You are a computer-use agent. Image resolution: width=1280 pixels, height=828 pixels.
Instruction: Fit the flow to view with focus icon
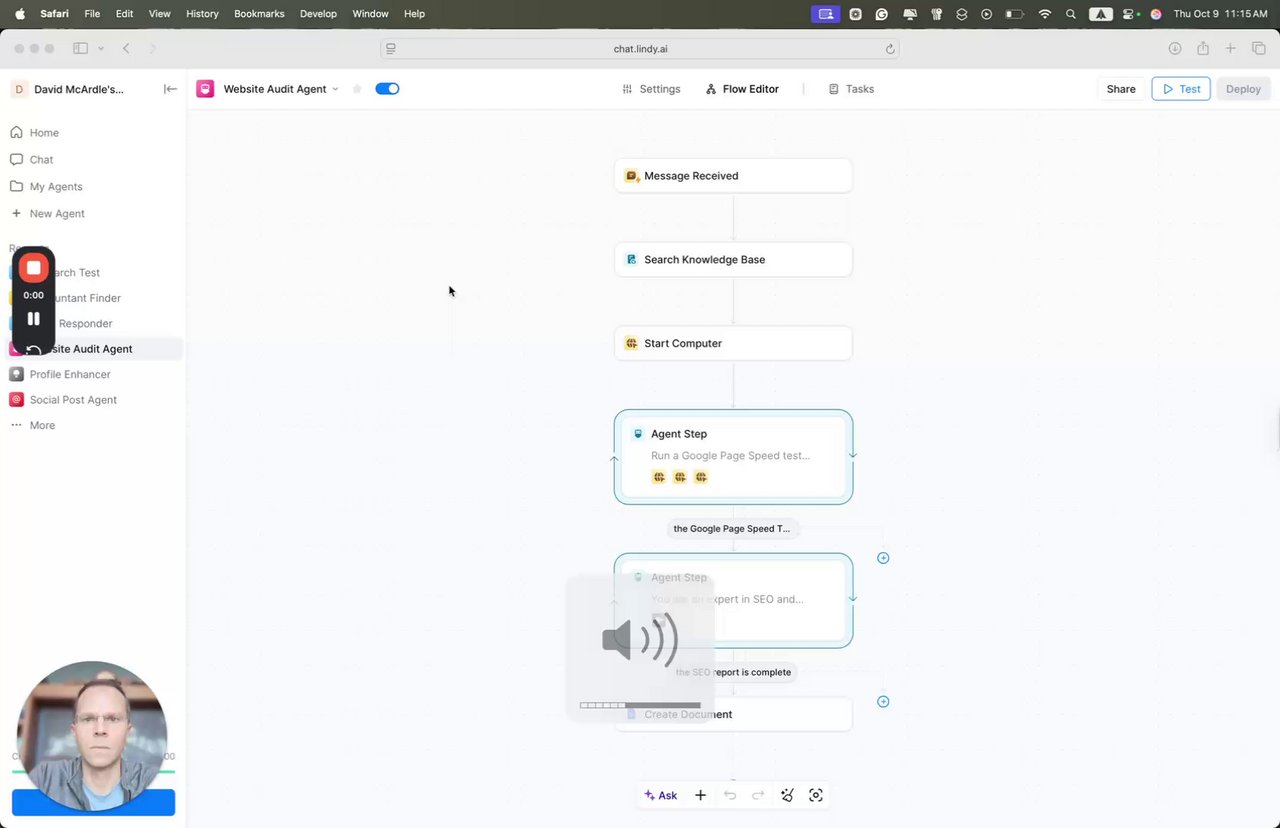point(816,795)
